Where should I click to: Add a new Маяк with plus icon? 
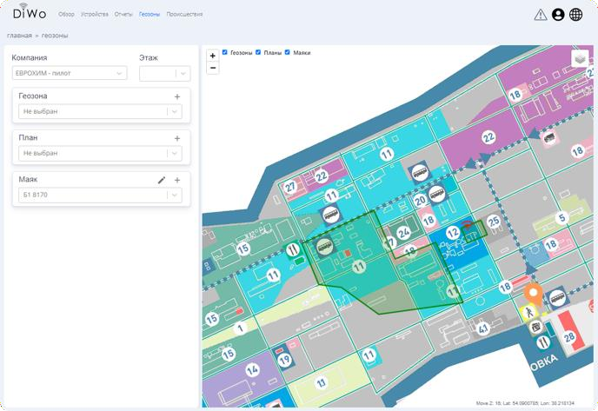coord(177,180)
